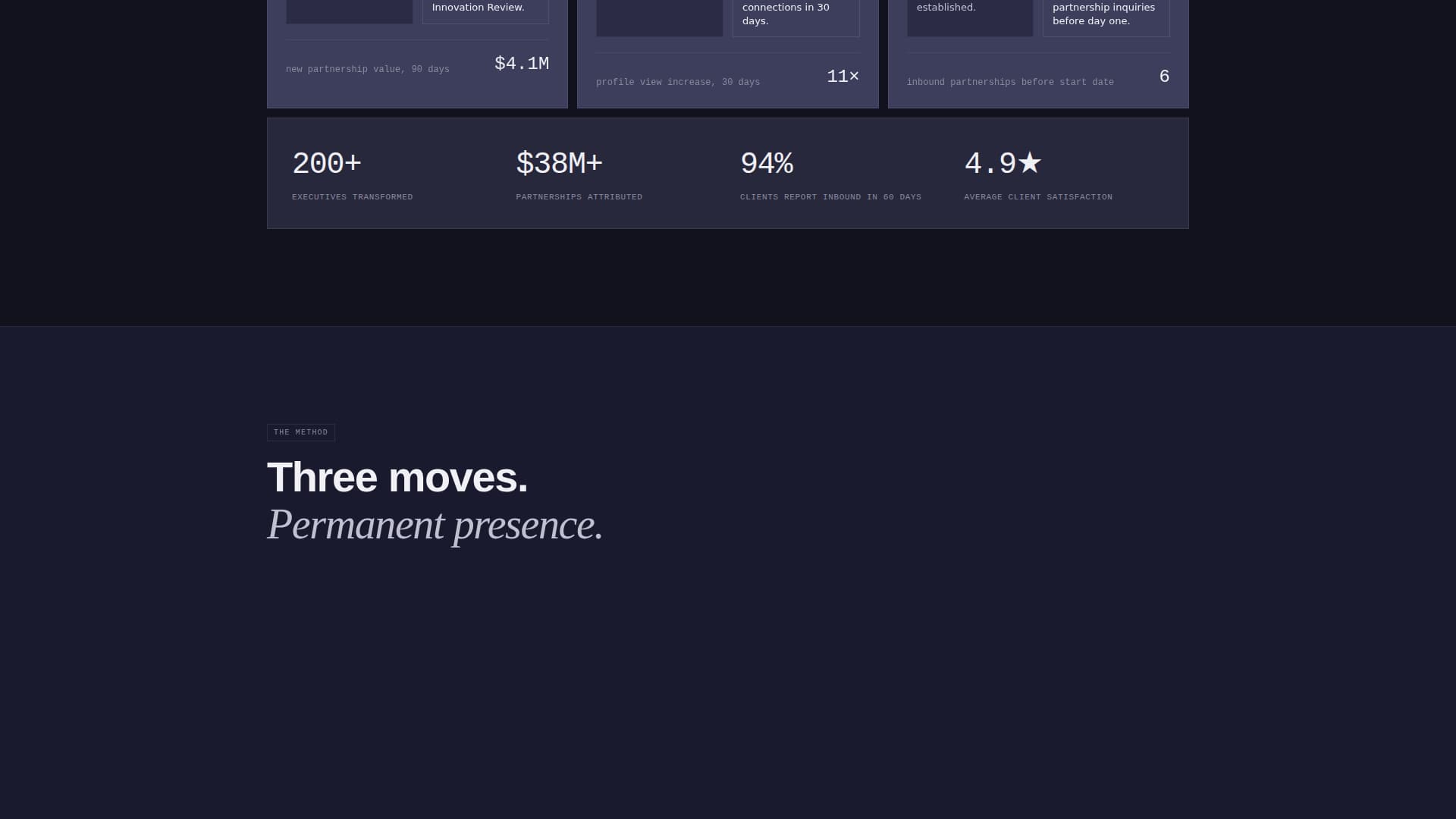Select the THE METHOD badge
1456x819 pixels.
[x=301, y=432]
